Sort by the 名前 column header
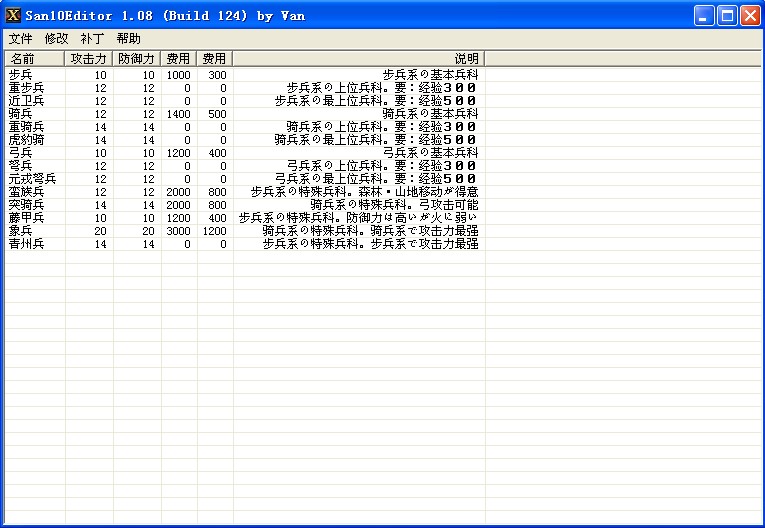The height and width of the screenshot is (528, 765). click(33, 59)
